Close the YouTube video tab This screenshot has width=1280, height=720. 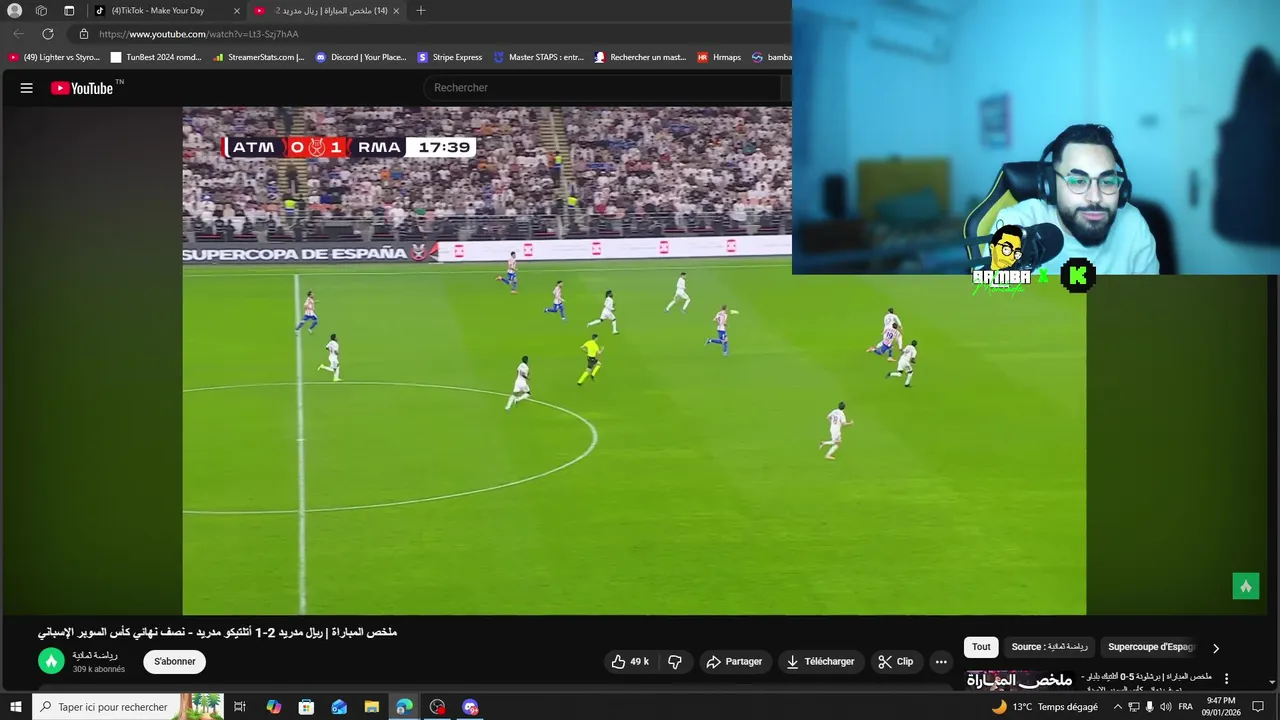[x=396, y=11]
